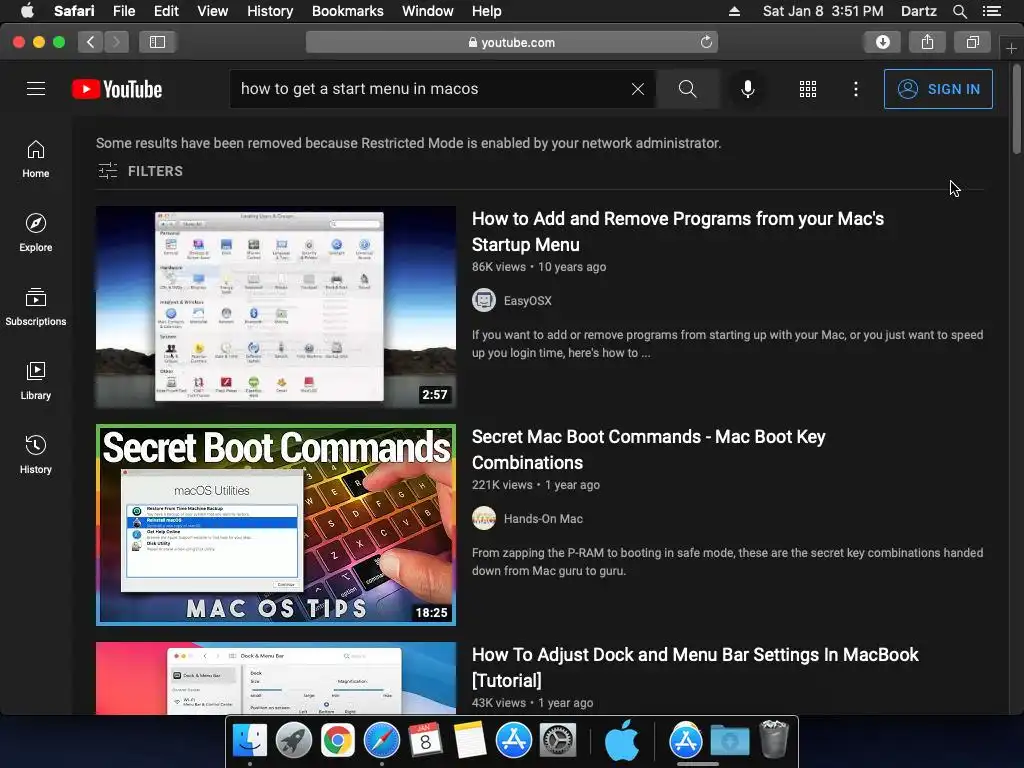
Task: Click the Sat Jan 8 3:51 PM clock
Action: pos(823,11)
